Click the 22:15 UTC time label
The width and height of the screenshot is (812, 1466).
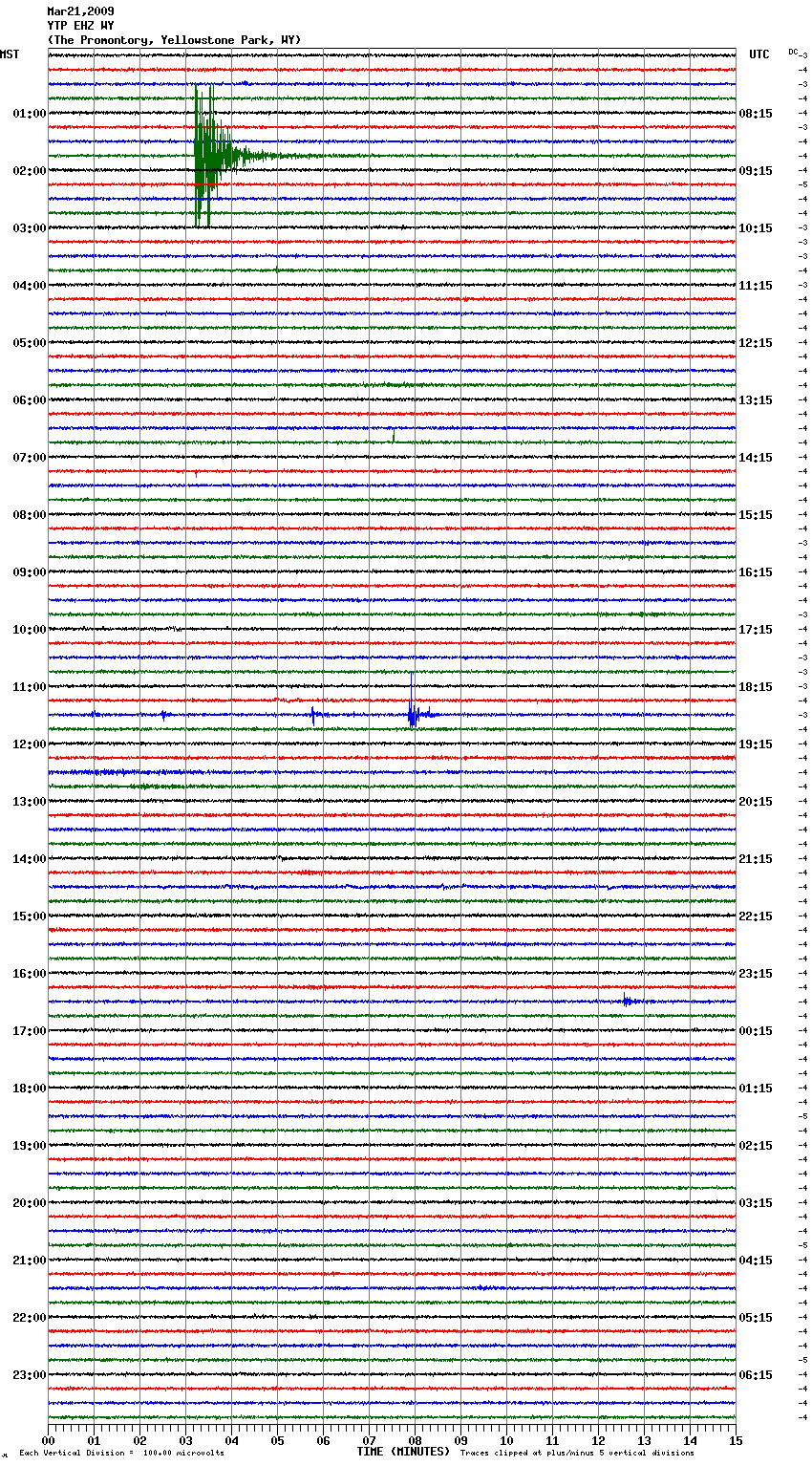click(x=756, y=916)
